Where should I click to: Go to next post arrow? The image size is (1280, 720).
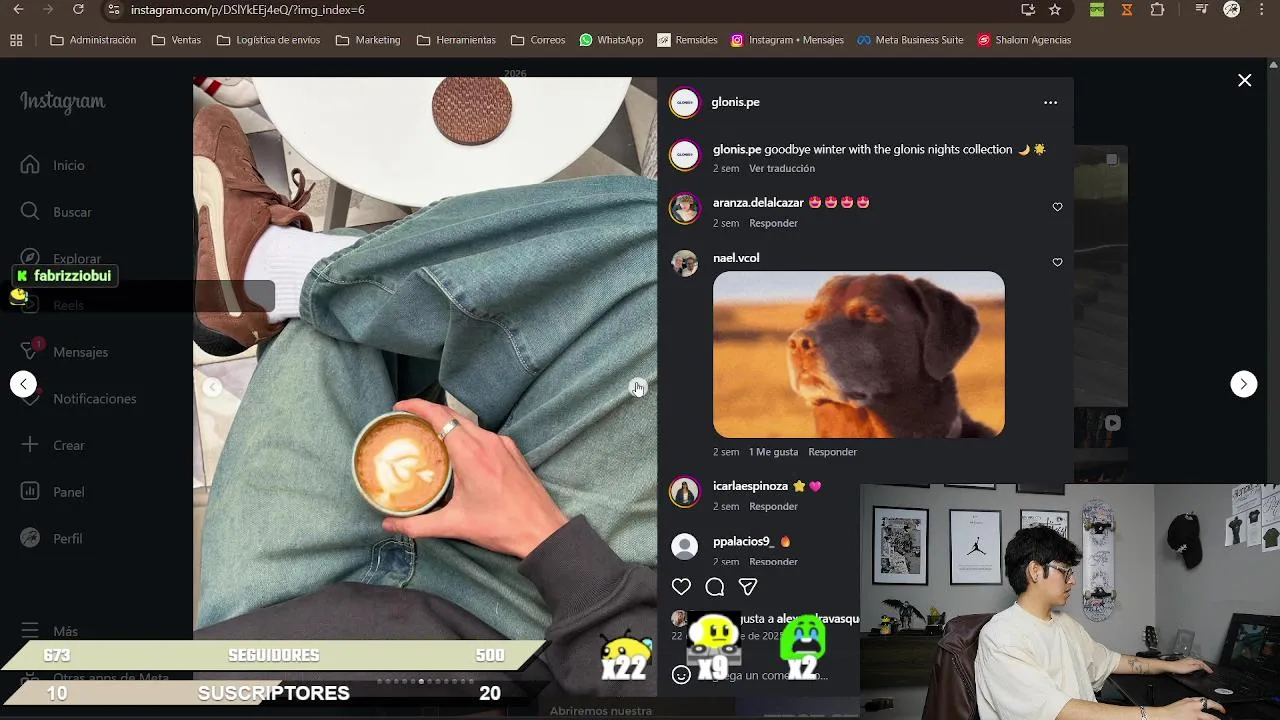[x=1243, y=384]
